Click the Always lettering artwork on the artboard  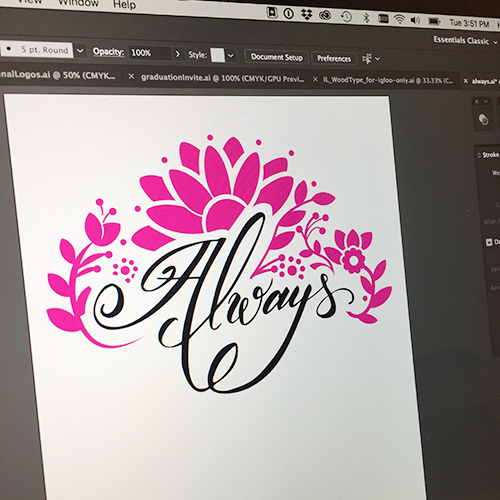(224, 302)
